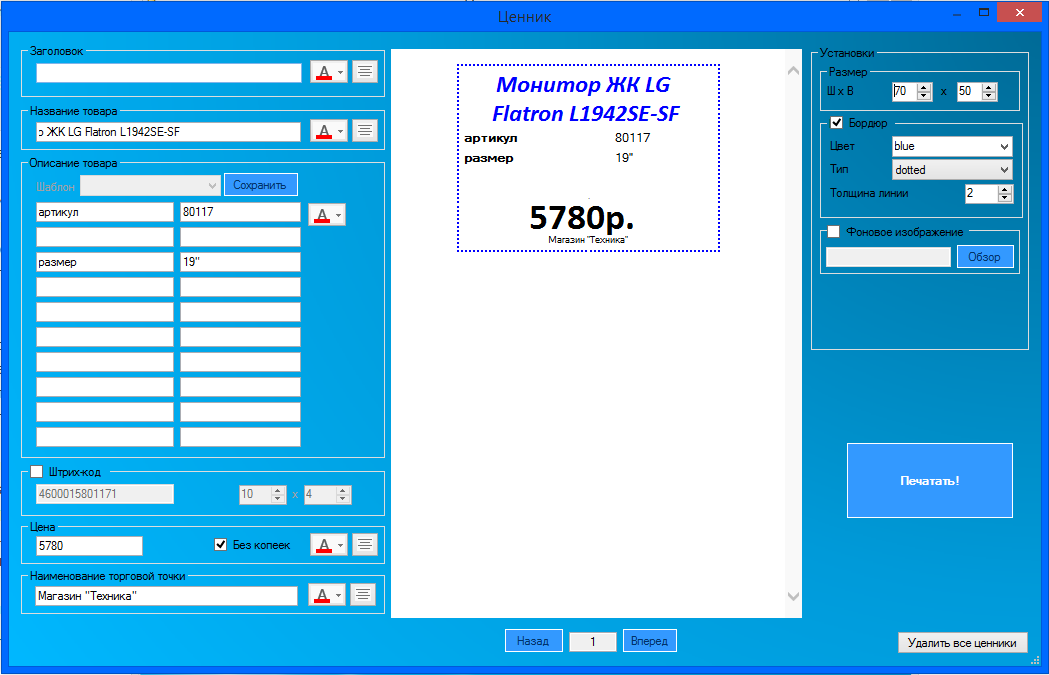Viewport: 1049px width, 675px height.
Task: Open font color picker for Наименование торговой точки
Action: (326, 595)
